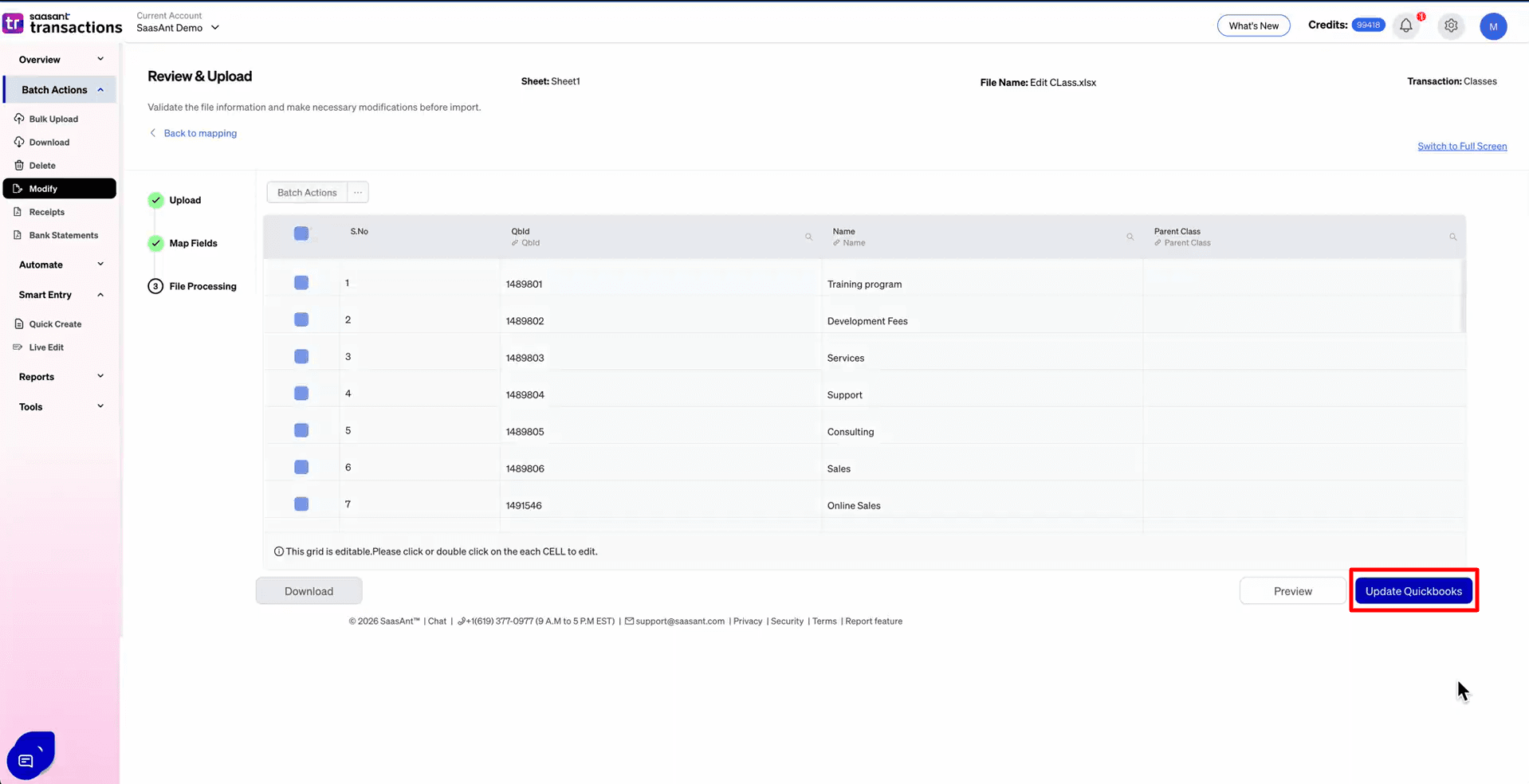Open the Current Account dropdown
Image resolution: width=1529 pixels, height=784 pixels.
tap(177, 27)
